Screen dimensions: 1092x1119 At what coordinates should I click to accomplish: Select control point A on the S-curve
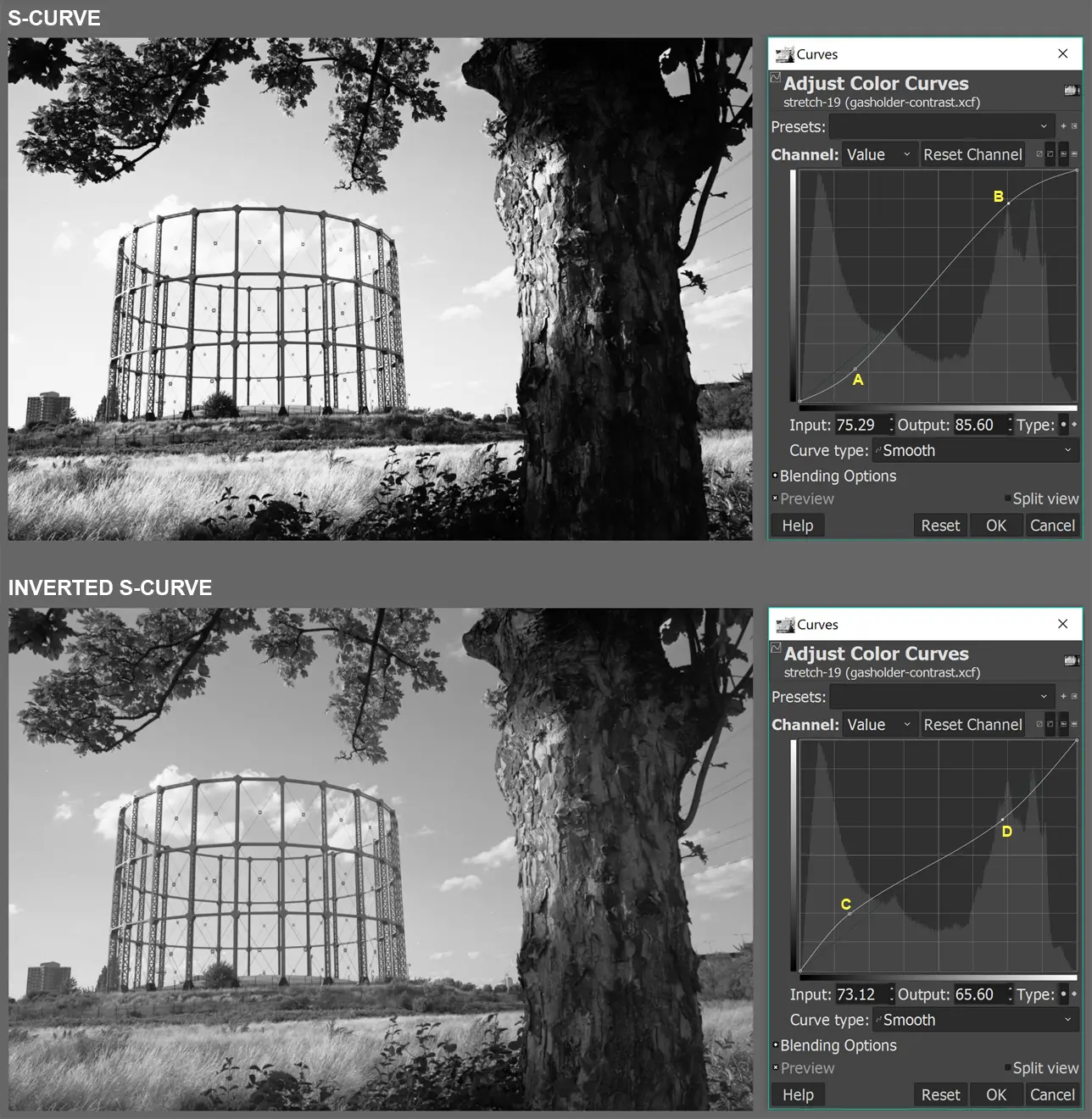tap(855, 369)
